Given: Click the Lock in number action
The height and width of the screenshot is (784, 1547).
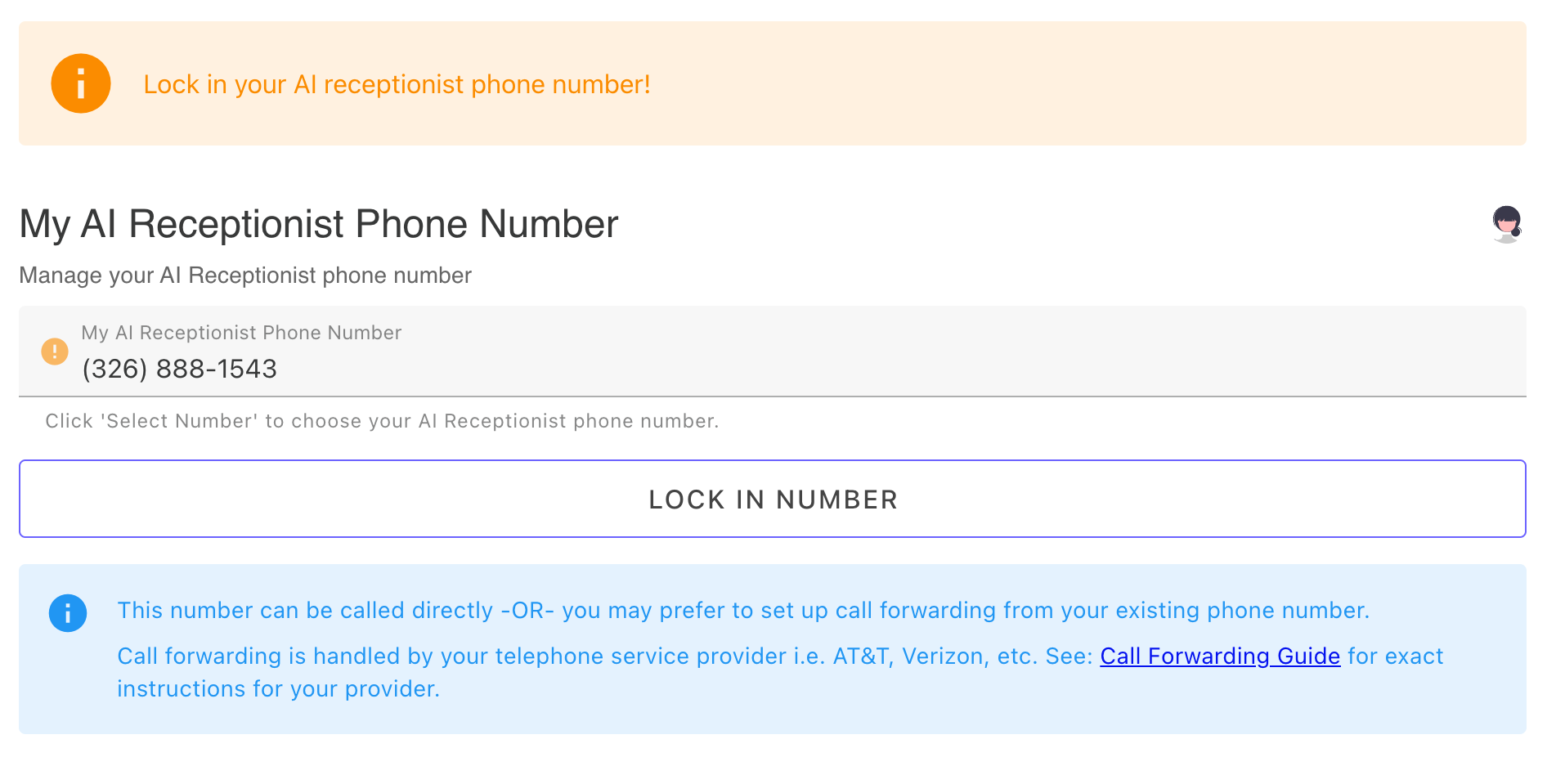Looking at the screenshot, I should tap(773, 499).
